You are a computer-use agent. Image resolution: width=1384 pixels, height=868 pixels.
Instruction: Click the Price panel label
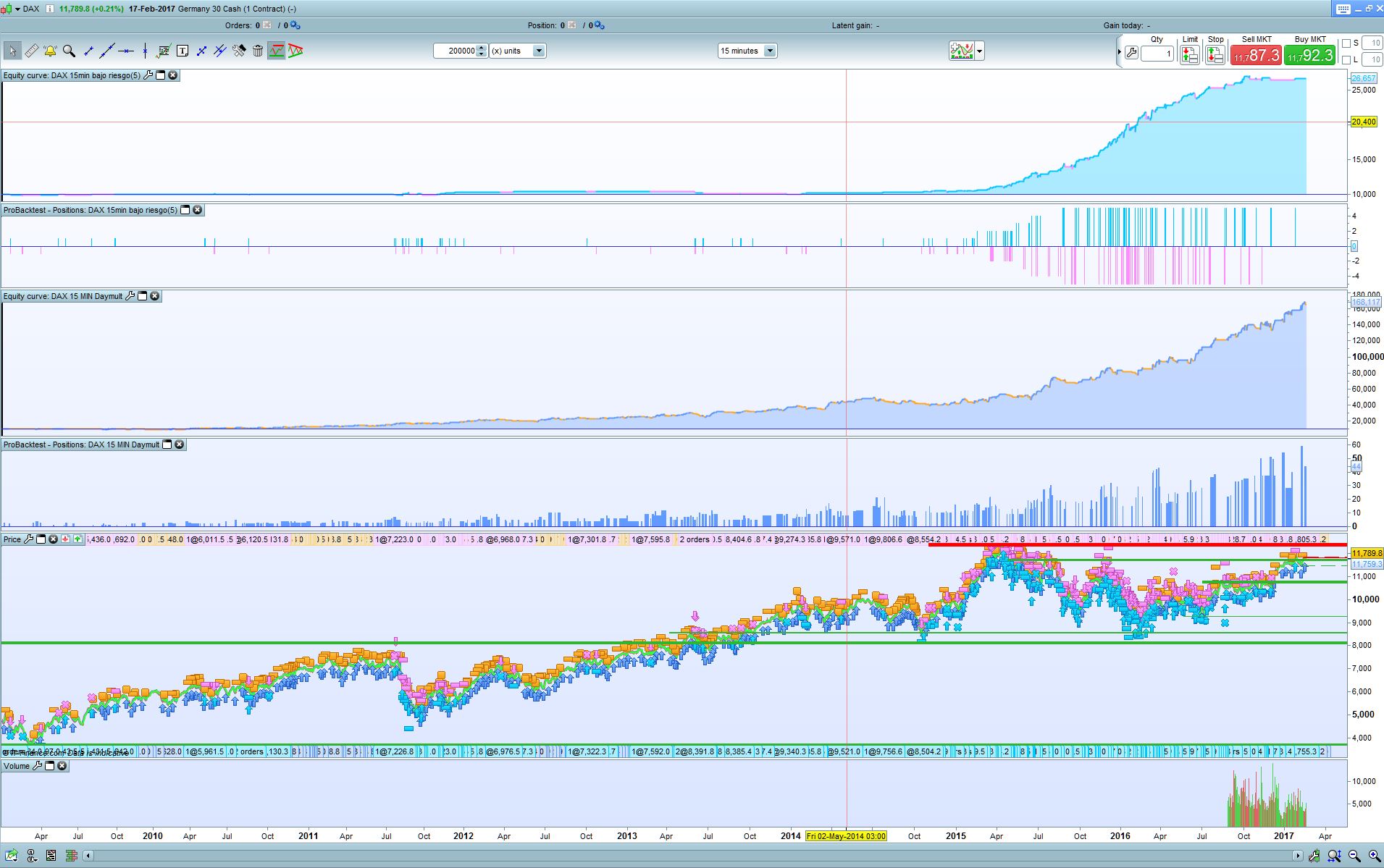12,539
